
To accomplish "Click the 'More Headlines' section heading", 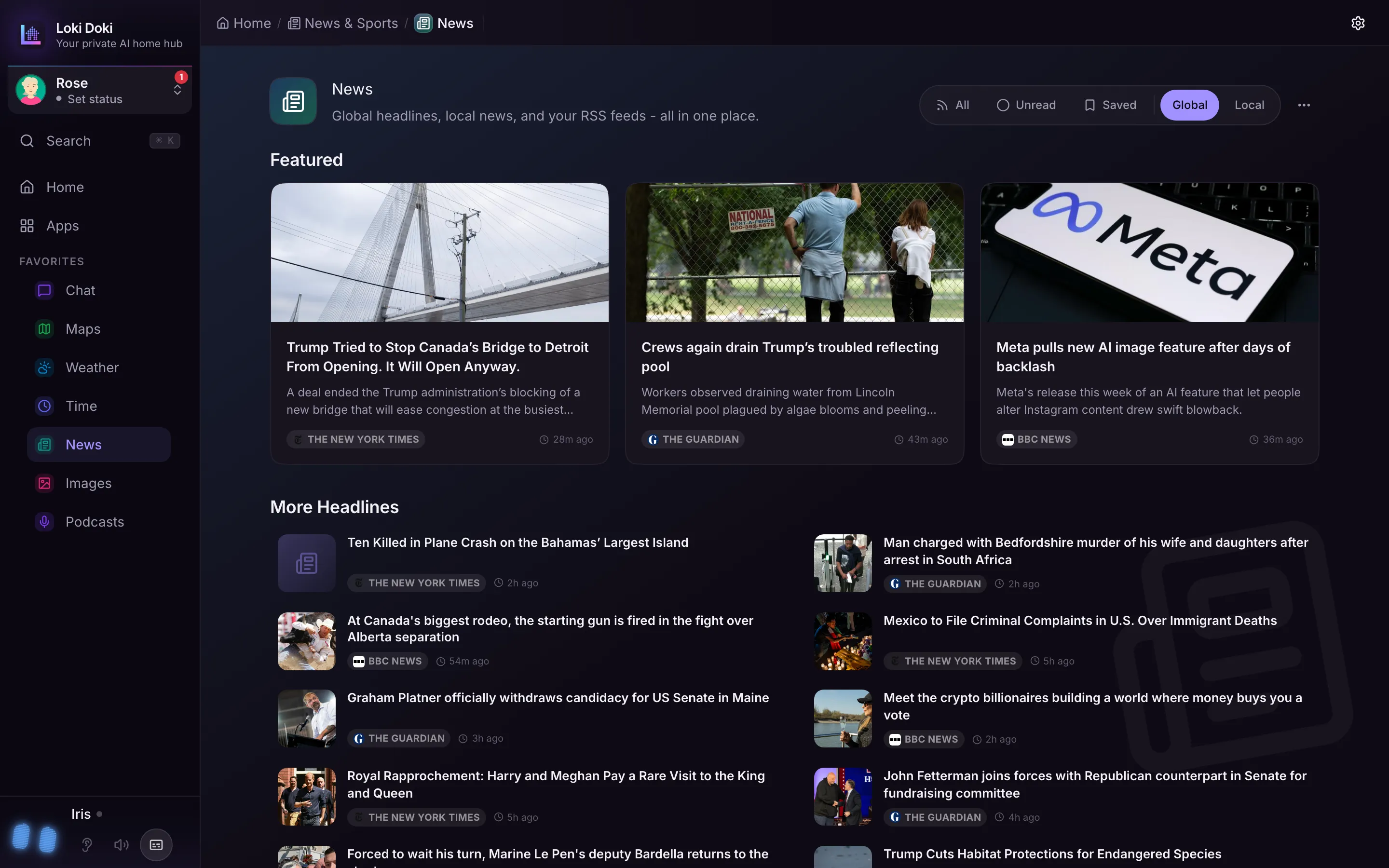I will [x=334, y=507].
